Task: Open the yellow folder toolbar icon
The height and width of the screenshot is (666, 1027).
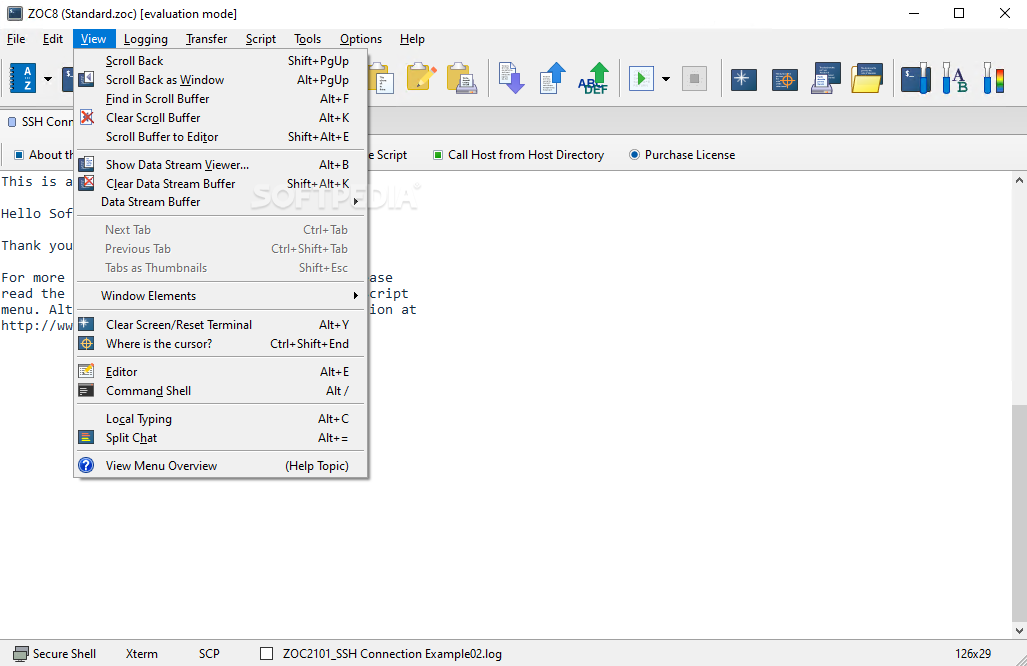Action: [x=867, y=79]
